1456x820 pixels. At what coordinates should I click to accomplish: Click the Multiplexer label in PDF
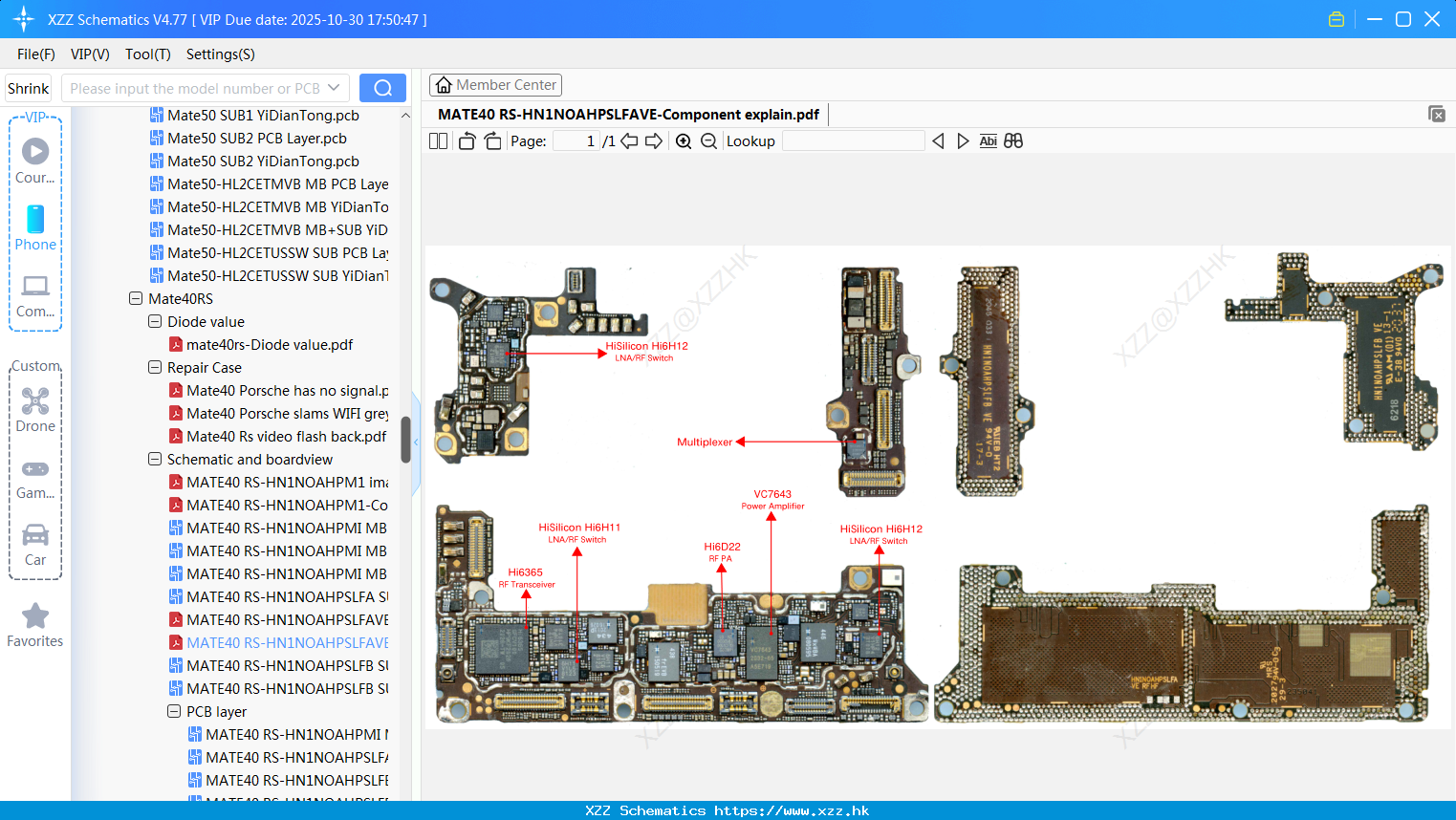point(705,442)
